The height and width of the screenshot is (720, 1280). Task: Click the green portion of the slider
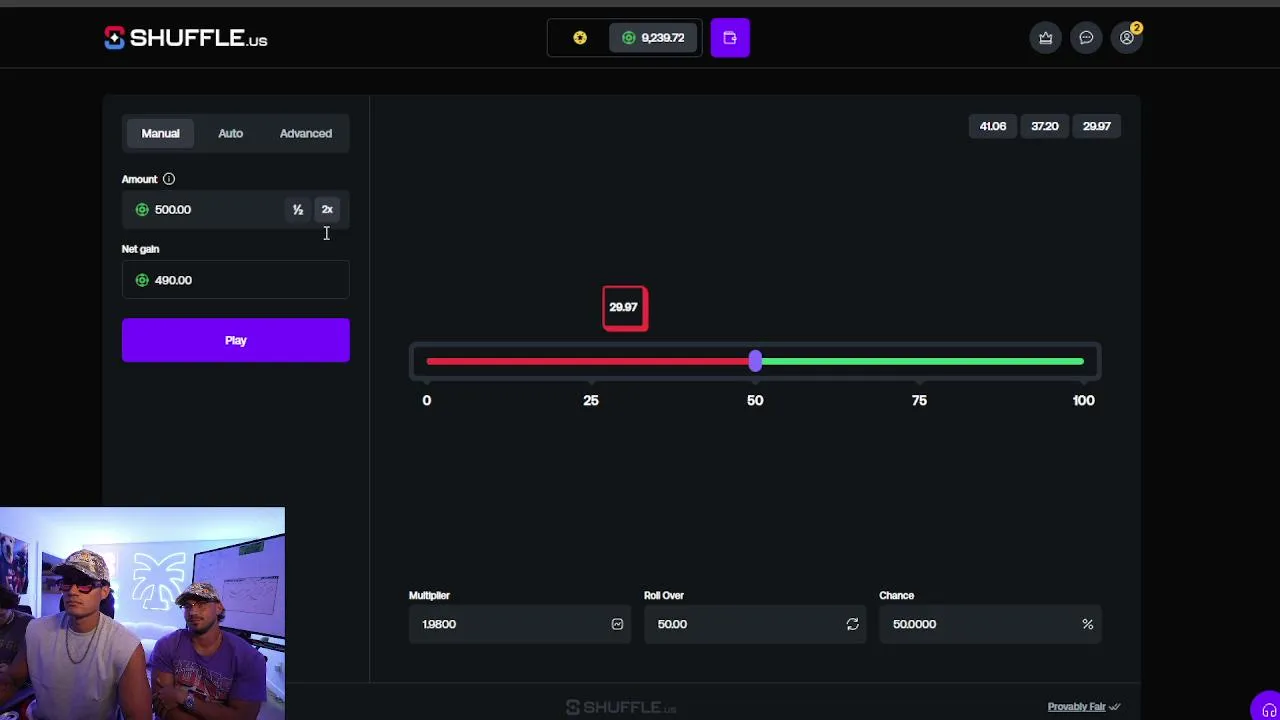point(922,361)
